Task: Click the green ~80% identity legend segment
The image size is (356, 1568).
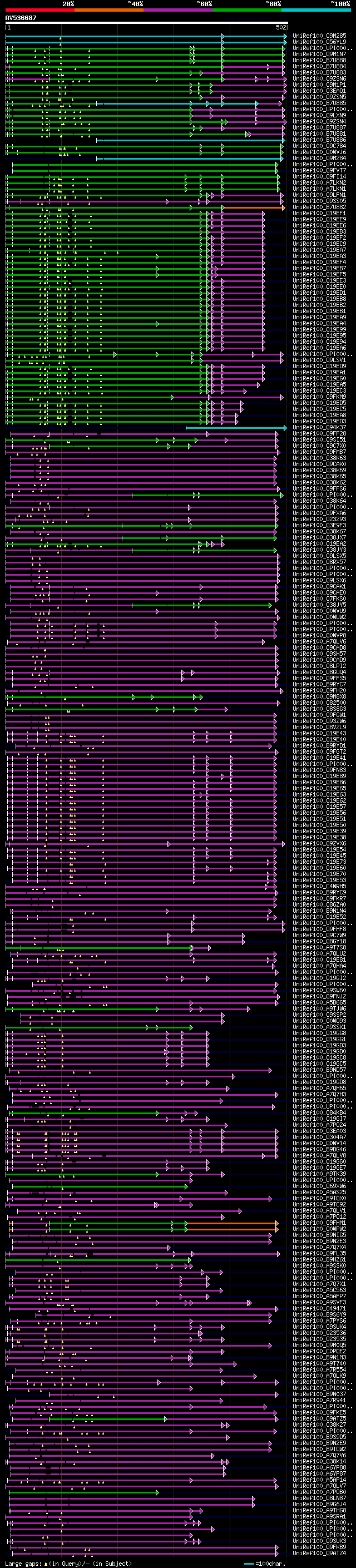Action: [247, 11]
